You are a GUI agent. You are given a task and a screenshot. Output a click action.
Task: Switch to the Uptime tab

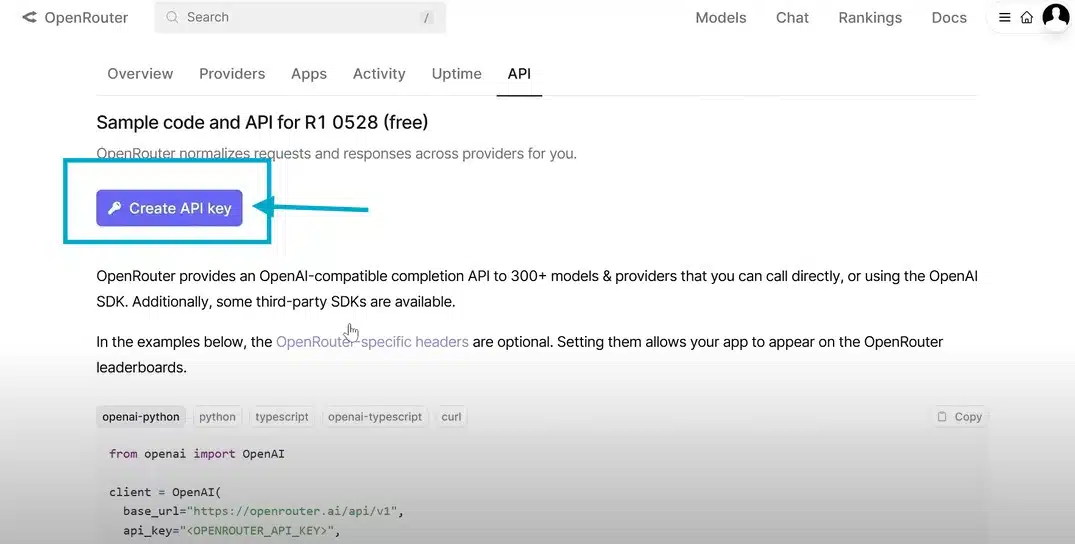pos(457,73)
